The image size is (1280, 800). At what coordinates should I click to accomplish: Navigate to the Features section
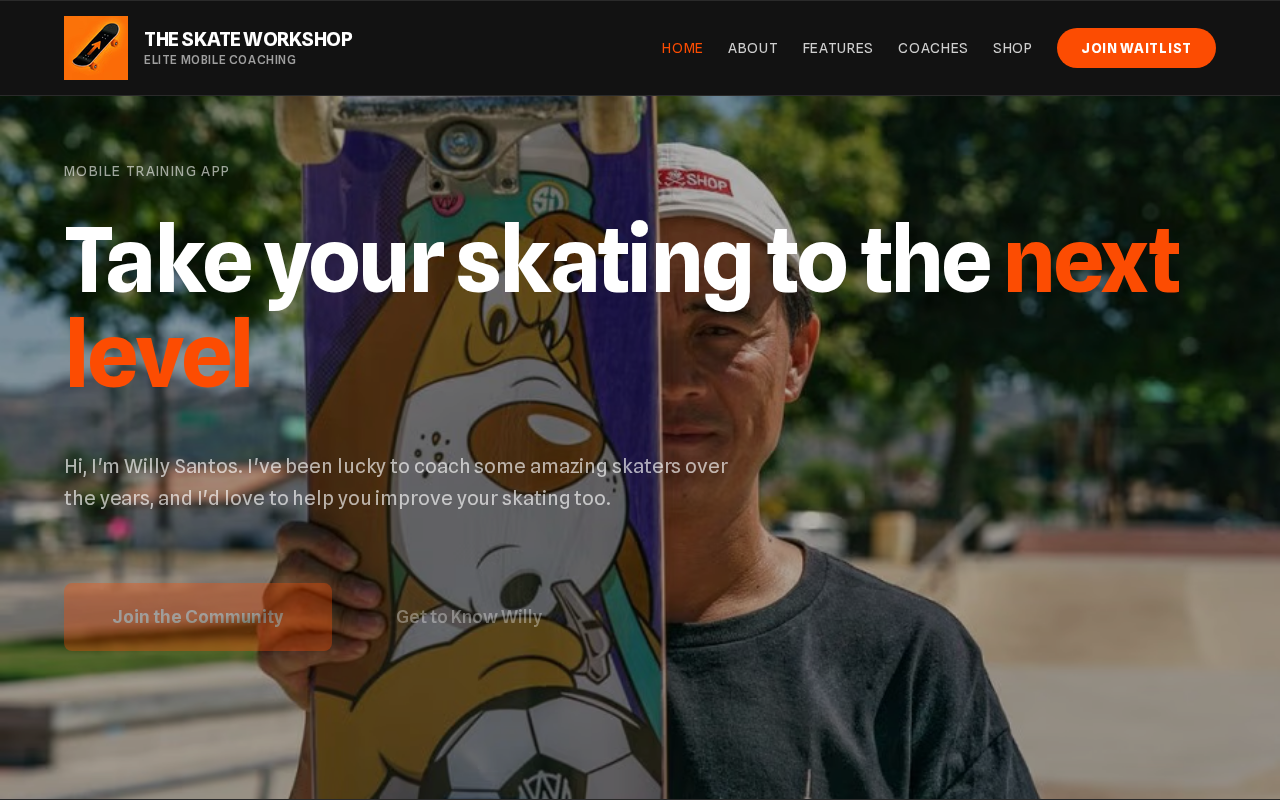tap(838, 48)
